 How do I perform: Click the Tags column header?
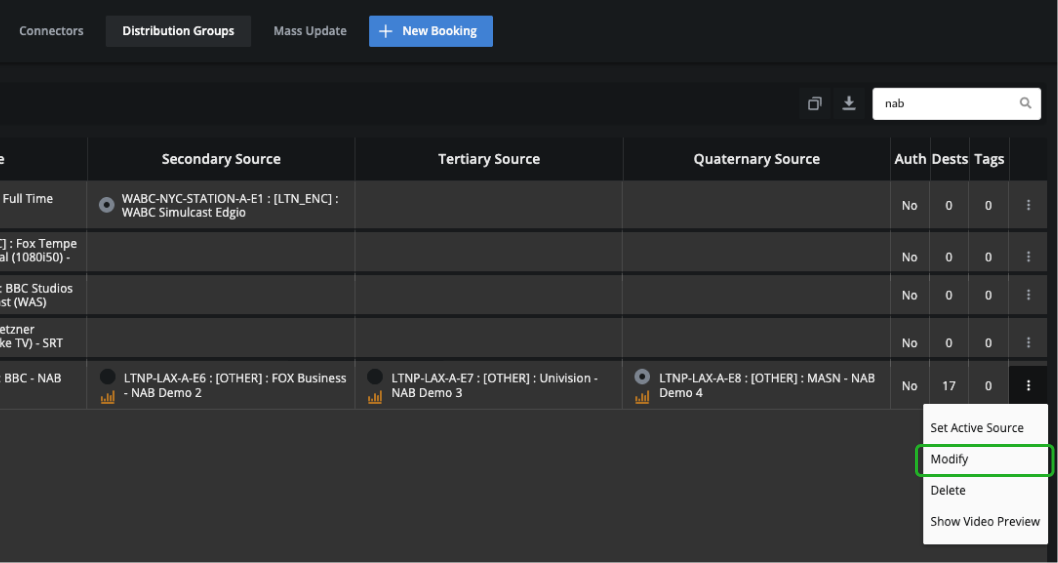(989, 159)
